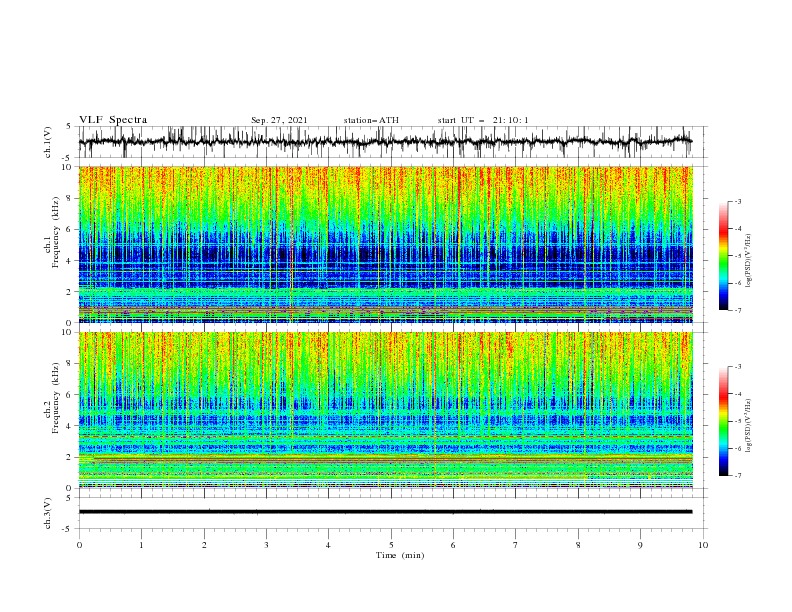Click the 'VLF Spectra' plot title
The image size is (792, 612).
coord(113,120)
